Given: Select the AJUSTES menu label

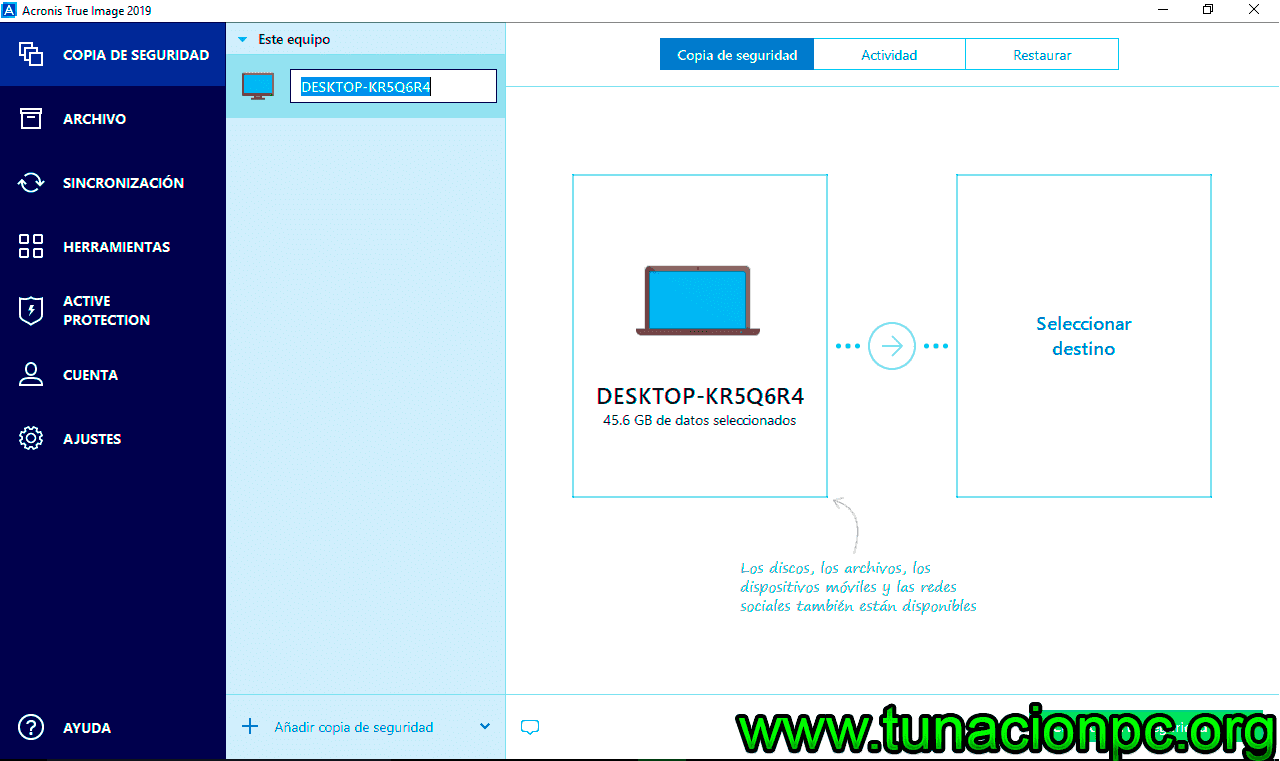Looking at the screenshot, I should click(x=92, y=439).
